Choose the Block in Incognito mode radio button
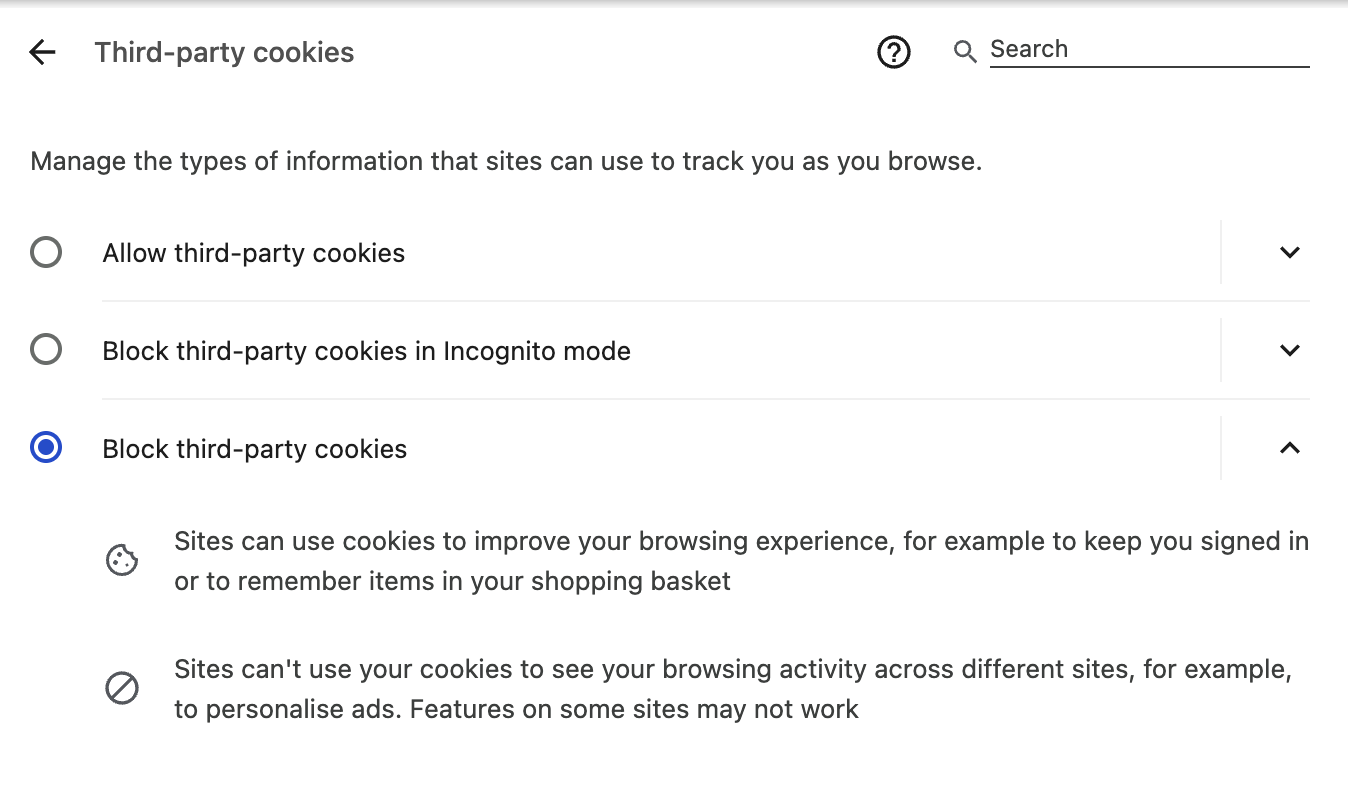This screenshot has width=1348, height=786. point(46,350)
